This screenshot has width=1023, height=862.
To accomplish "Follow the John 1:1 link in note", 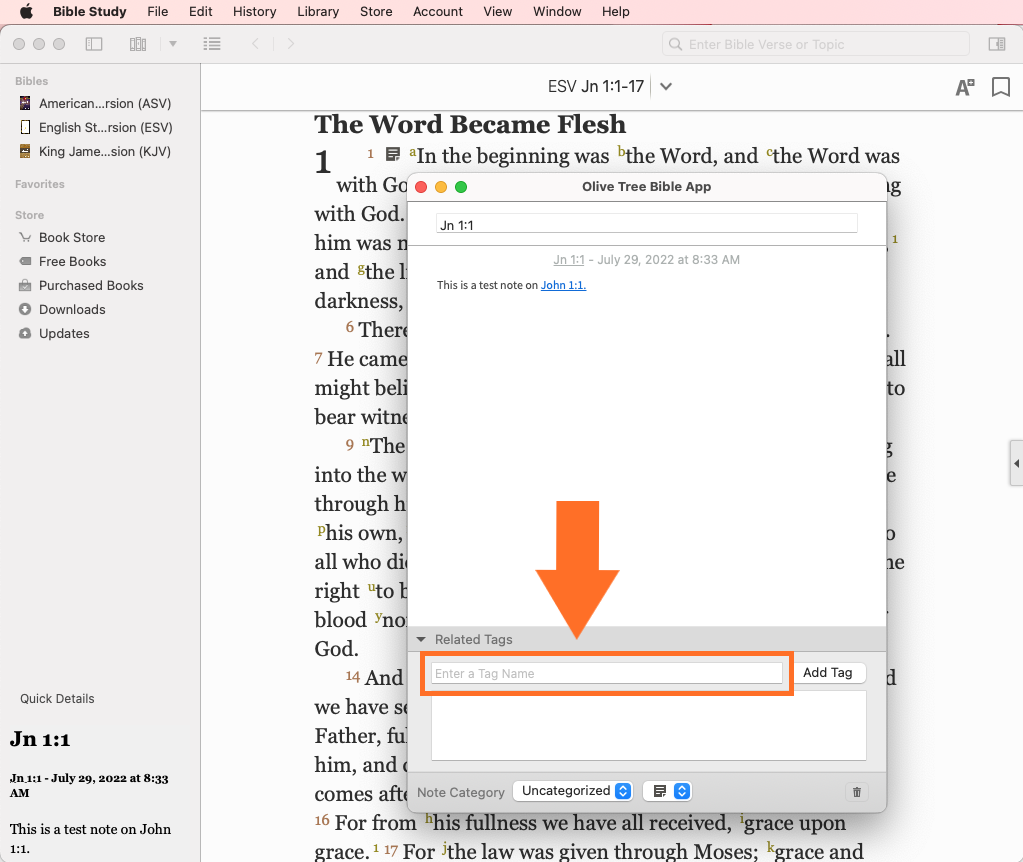I will (563, 286).
